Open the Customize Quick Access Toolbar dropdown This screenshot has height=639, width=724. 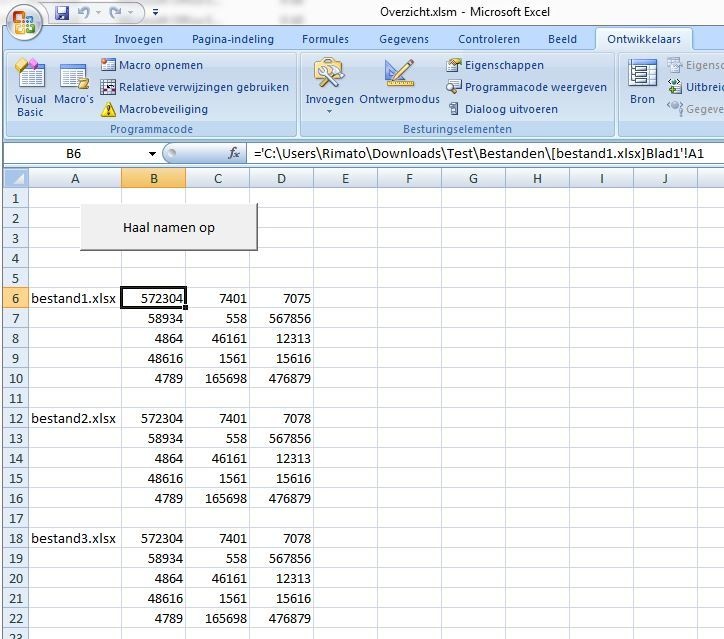tap(156, 14)
